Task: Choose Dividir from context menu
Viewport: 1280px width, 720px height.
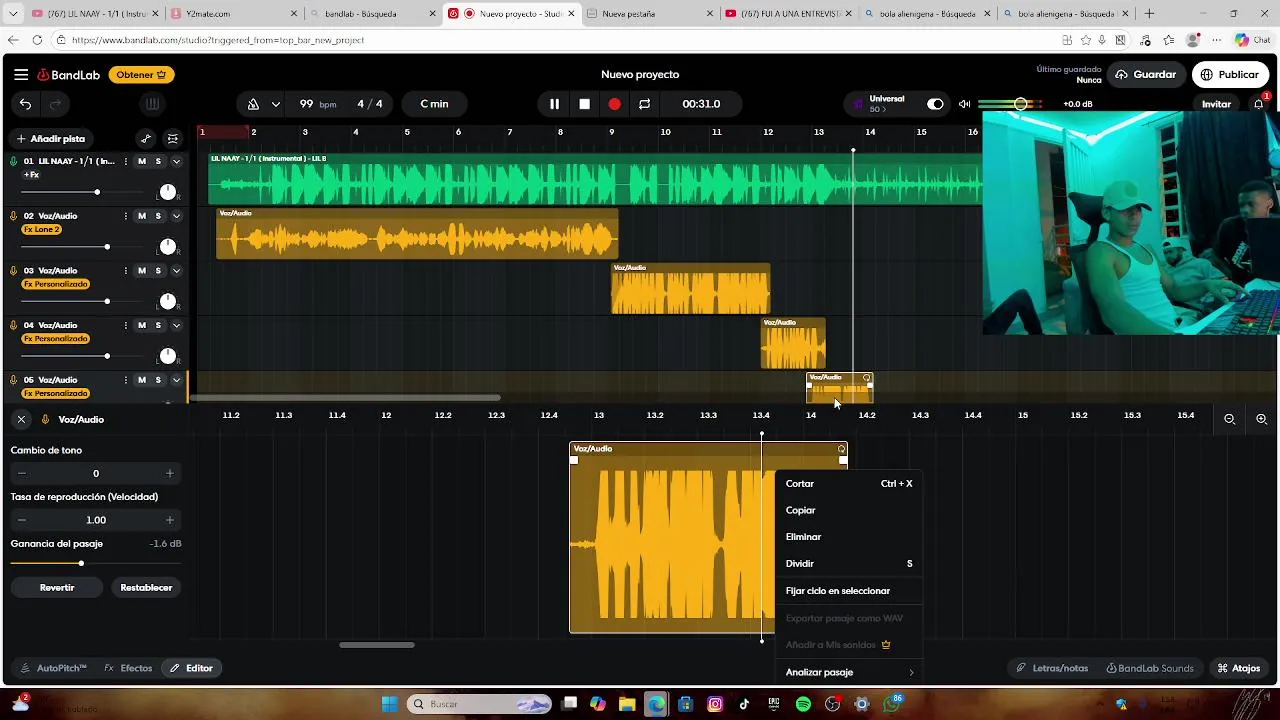Action: (x=848, y=564)
